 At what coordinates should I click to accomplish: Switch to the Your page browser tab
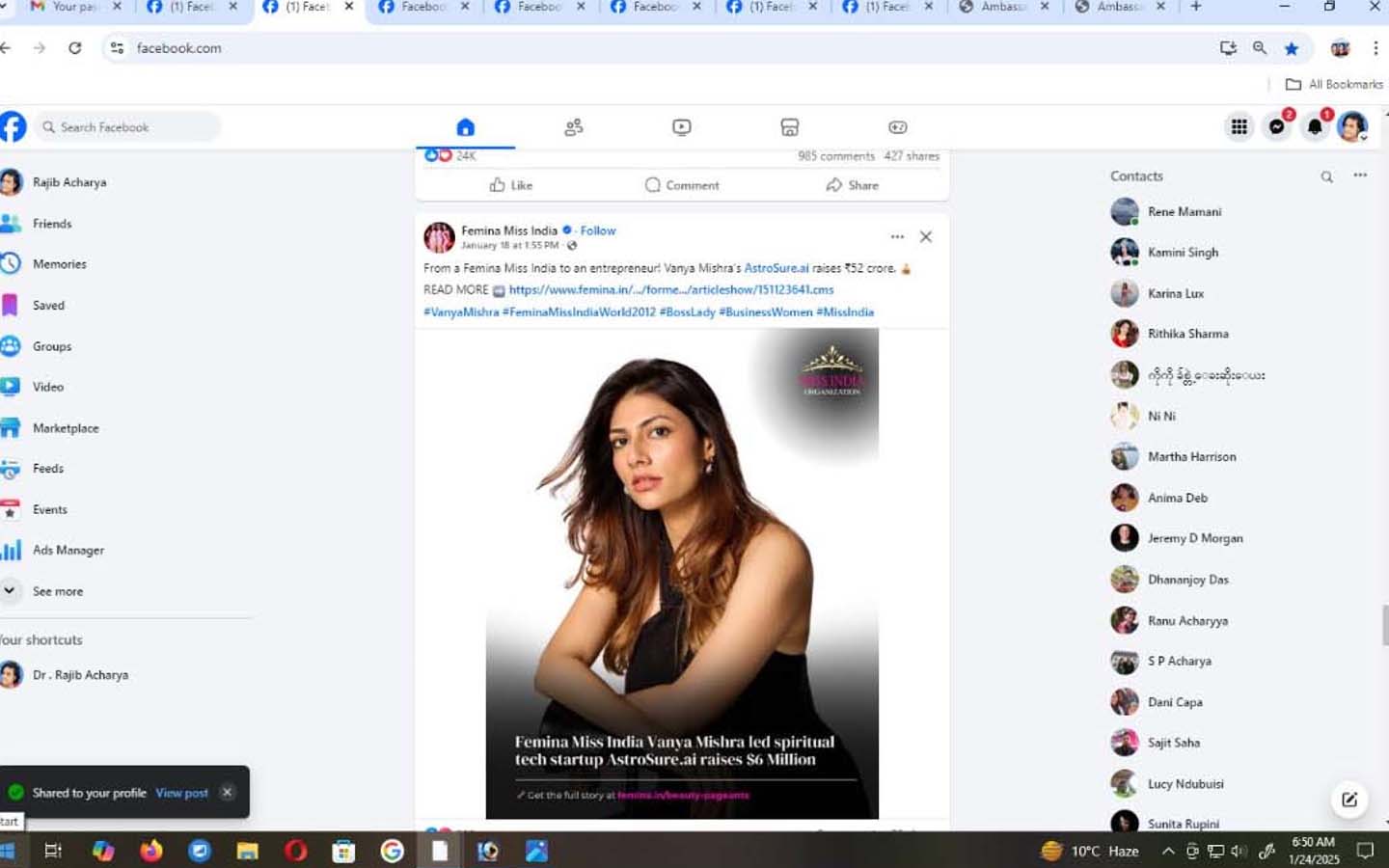pos(74,8)
